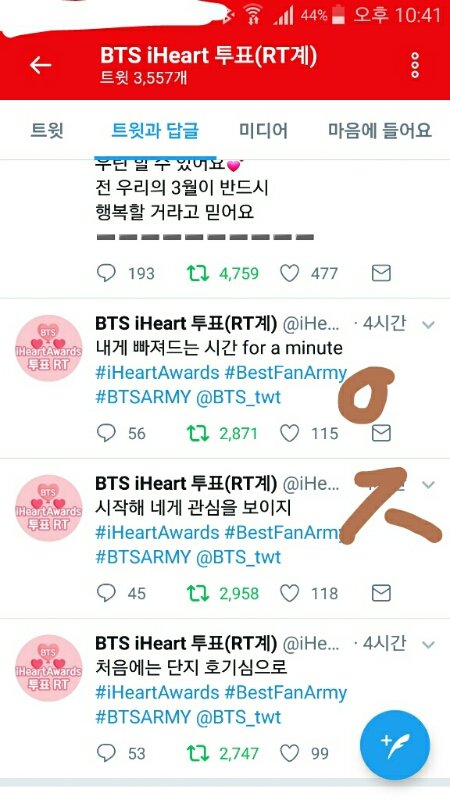The height and width of the screenshot is (800, 450).
Task: Expand options chevron on 'for a minute' tweet
Action: 429,324
